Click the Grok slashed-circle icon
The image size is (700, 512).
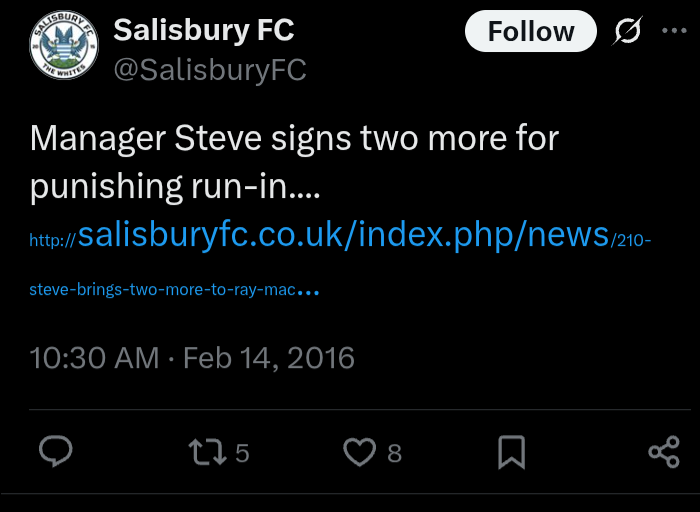629,32
